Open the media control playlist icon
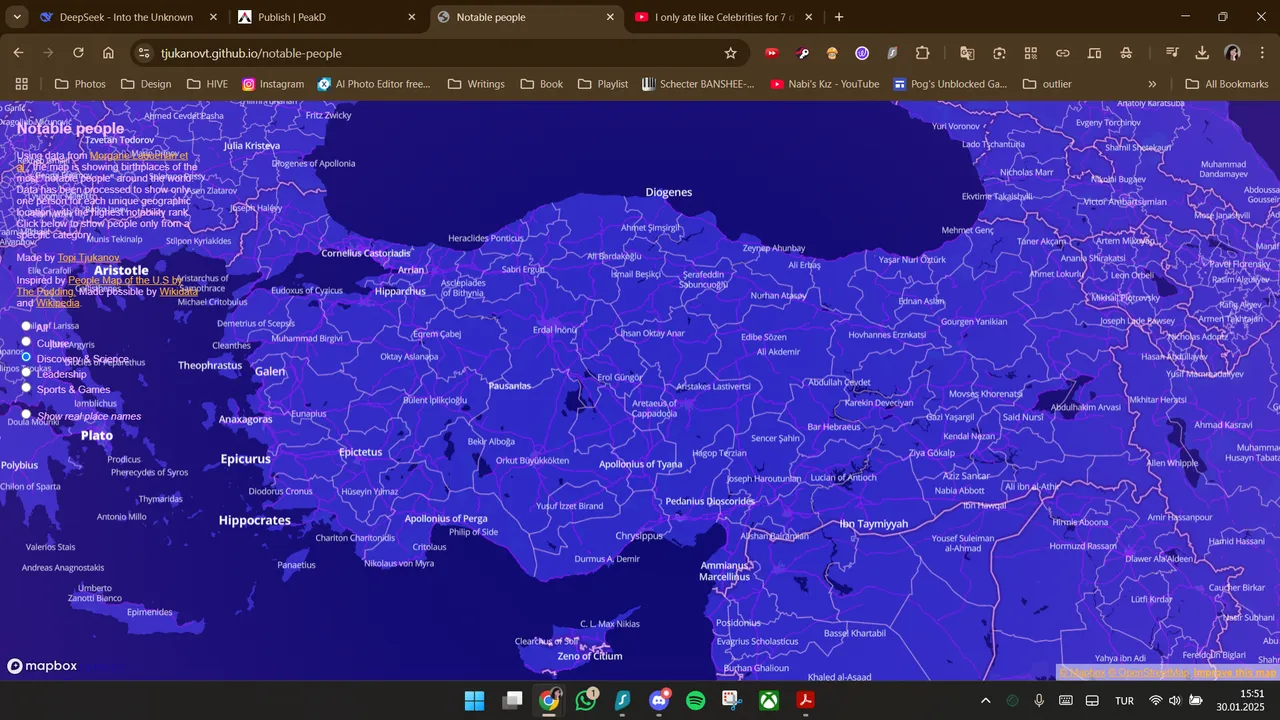The image size is (1280, 720). [1172, 53]
